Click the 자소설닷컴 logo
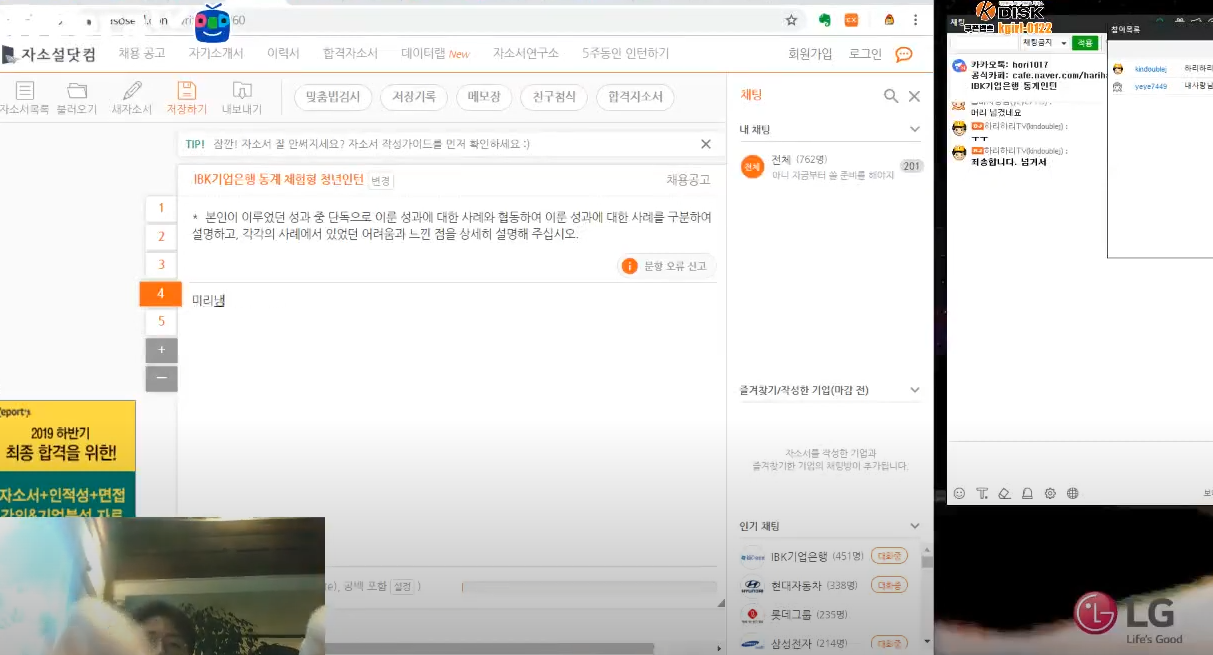The width and height of the screenshot is (1213, 655). click(x=50, y=54)
